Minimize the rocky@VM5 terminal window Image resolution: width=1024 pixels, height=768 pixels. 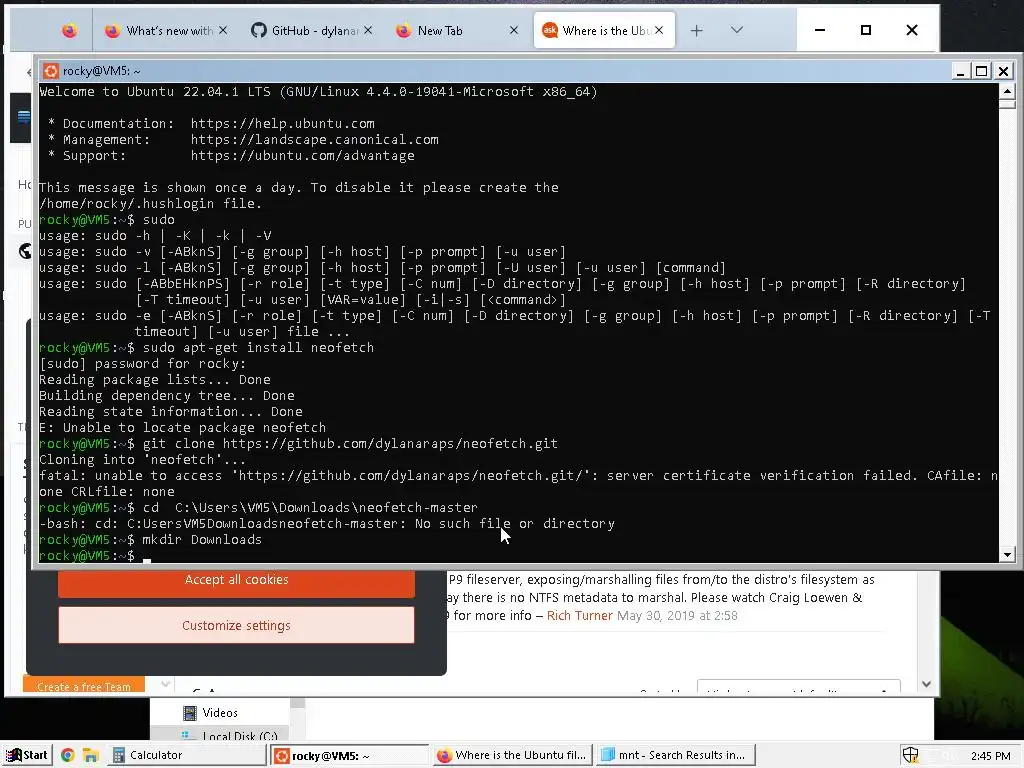[x=959, y=71]
